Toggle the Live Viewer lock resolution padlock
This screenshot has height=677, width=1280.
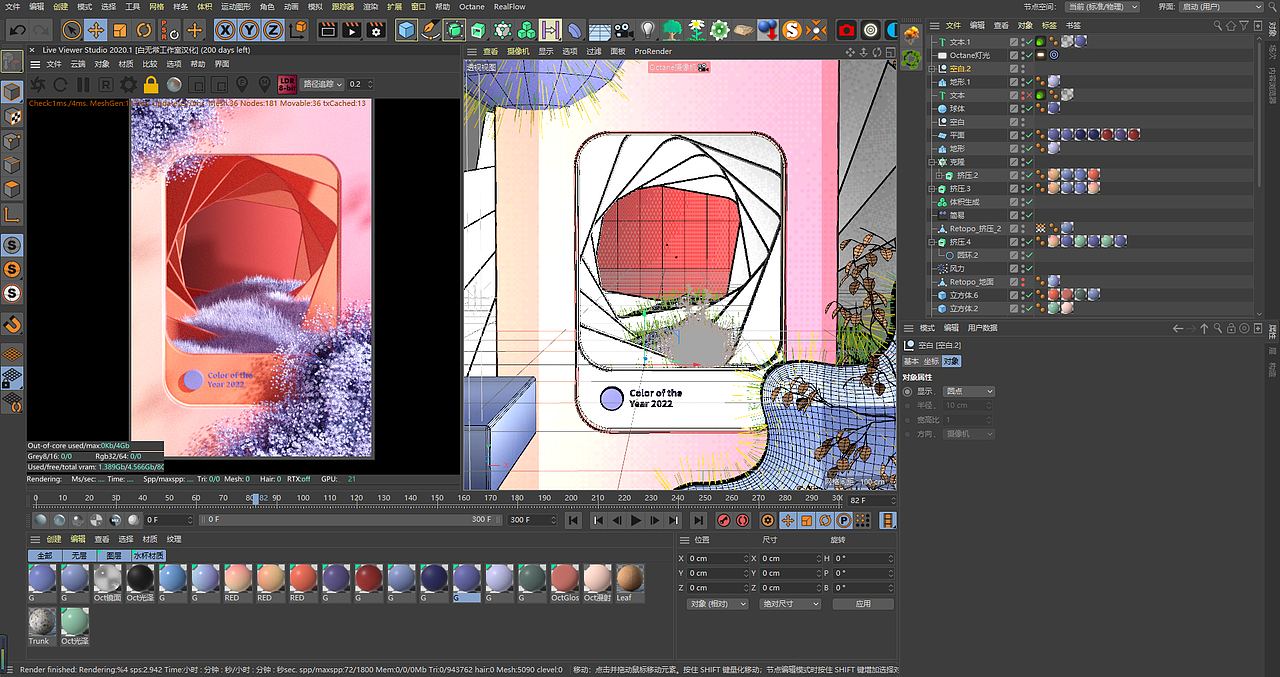tap(152, 85)
